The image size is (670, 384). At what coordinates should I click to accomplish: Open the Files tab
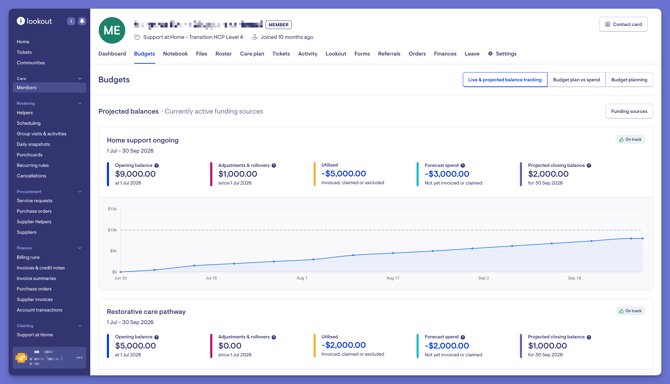tap(201, 54)
